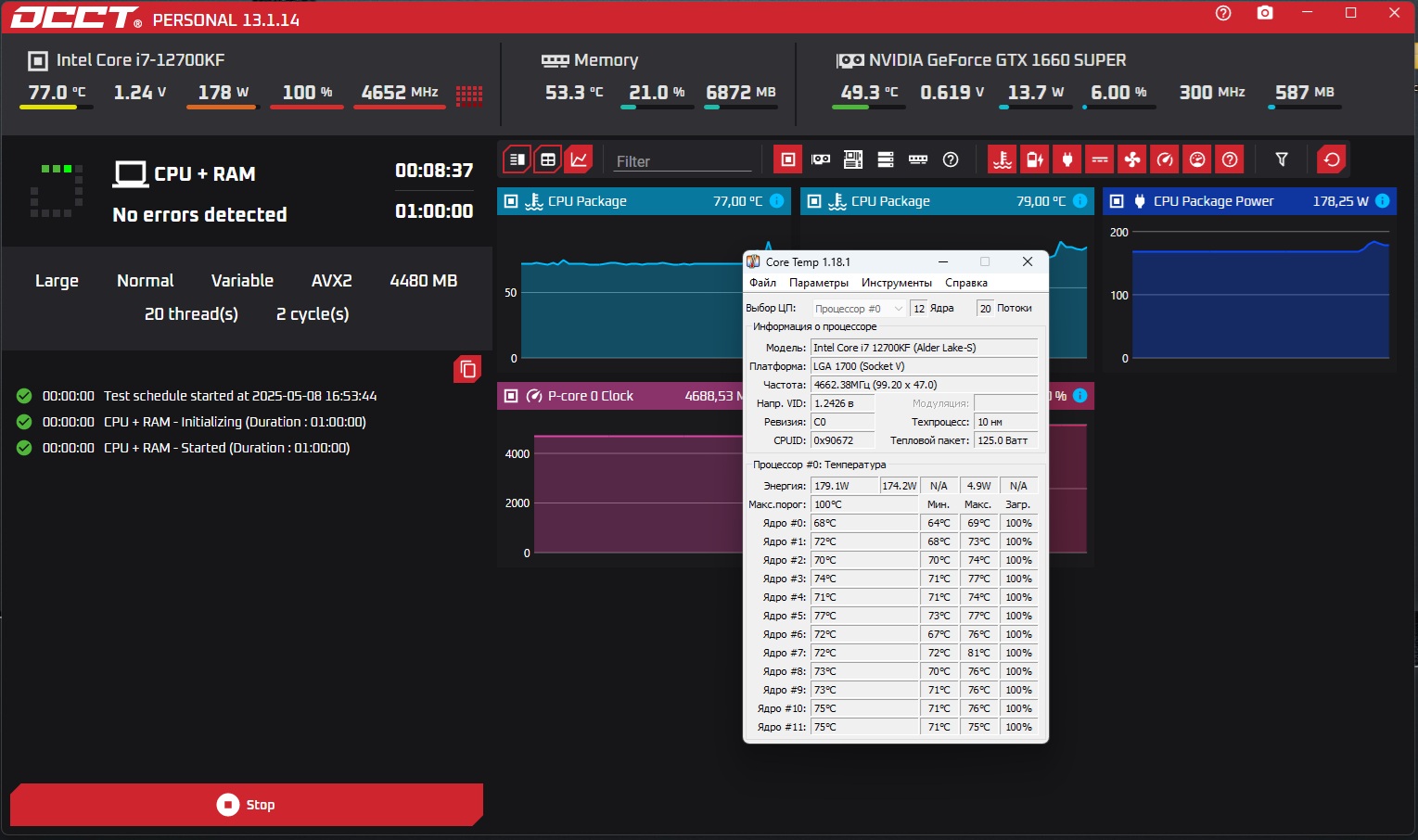
Task: Stop the running CPU + RAM test
Action: (x=247, y=805)
